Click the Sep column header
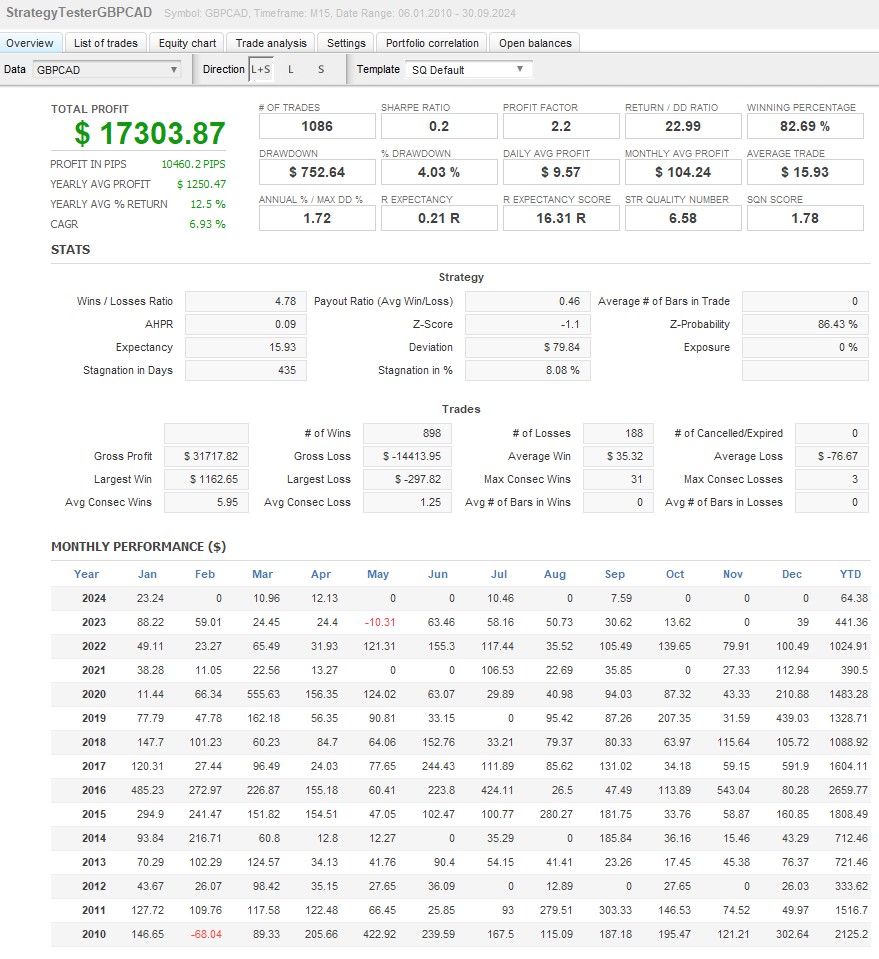 615,574
